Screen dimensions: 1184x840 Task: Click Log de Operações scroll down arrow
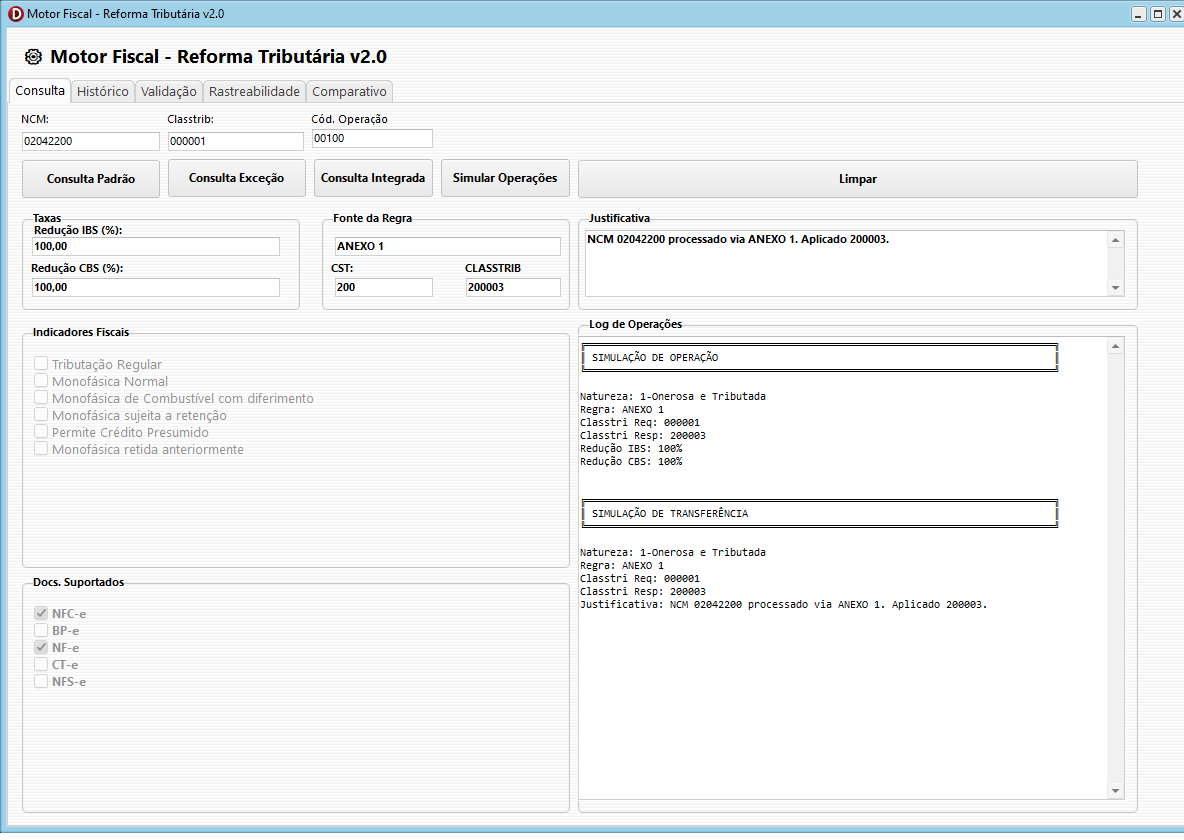pos(1116,791)
